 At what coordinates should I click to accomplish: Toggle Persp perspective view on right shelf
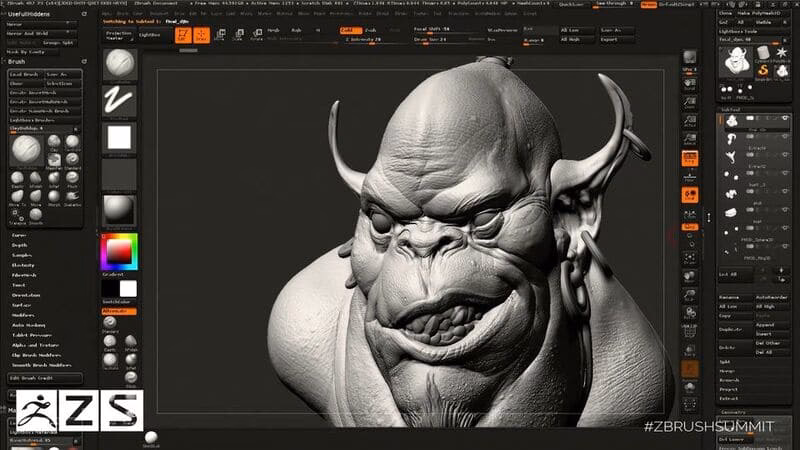point(690,158)
